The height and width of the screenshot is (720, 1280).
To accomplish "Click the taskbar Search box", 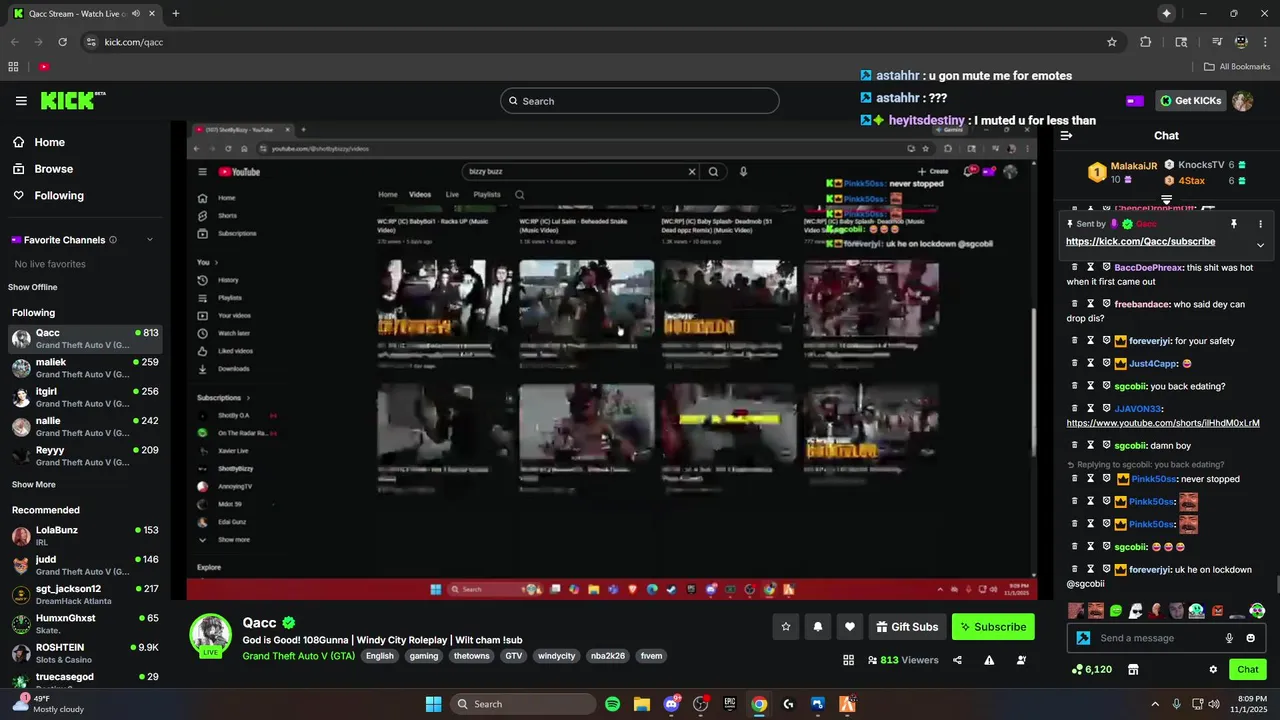I will (x=523, y=704).
